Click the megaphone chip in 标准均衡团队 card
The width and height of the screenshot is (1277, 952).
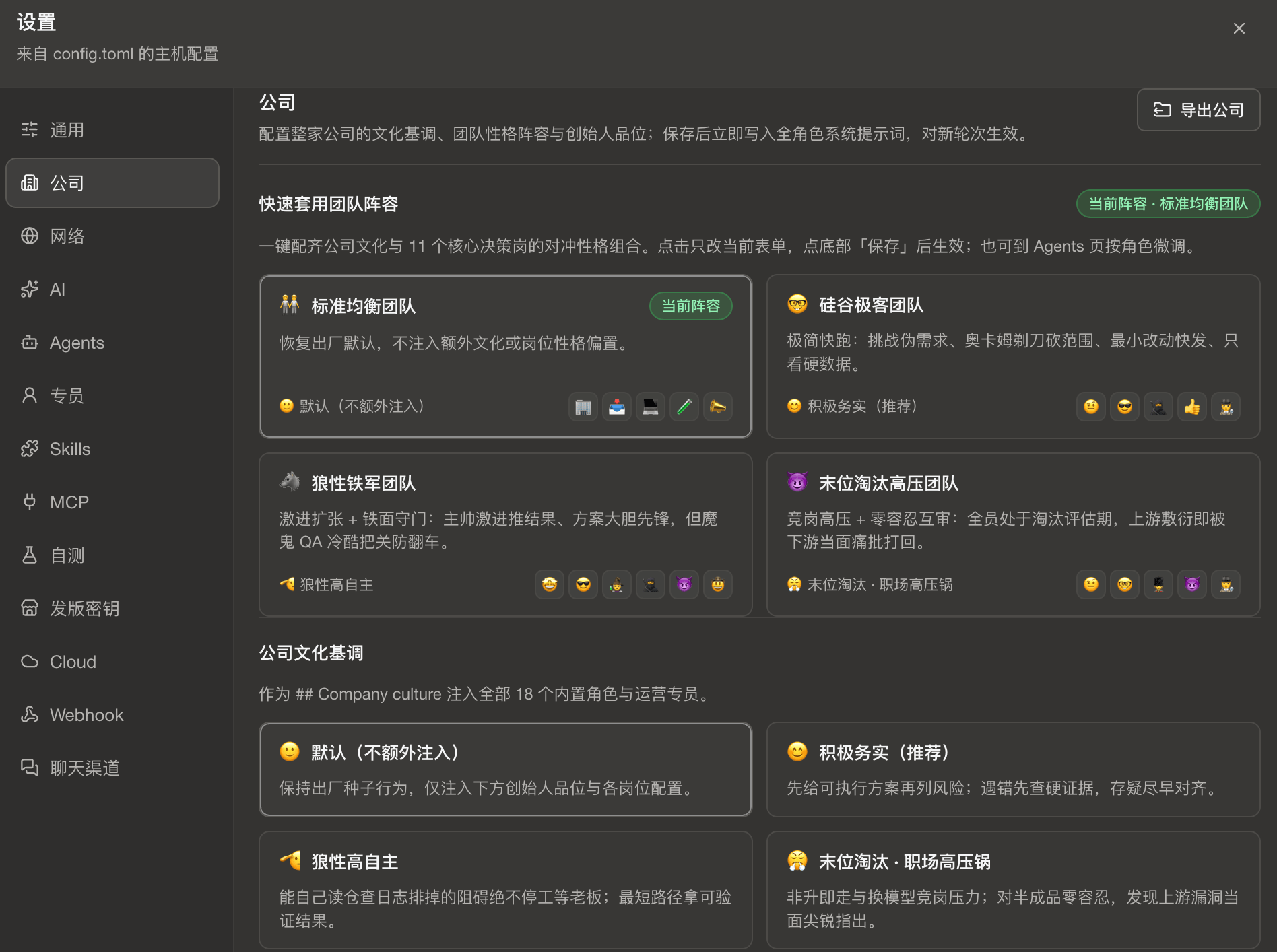coord(718,407)
